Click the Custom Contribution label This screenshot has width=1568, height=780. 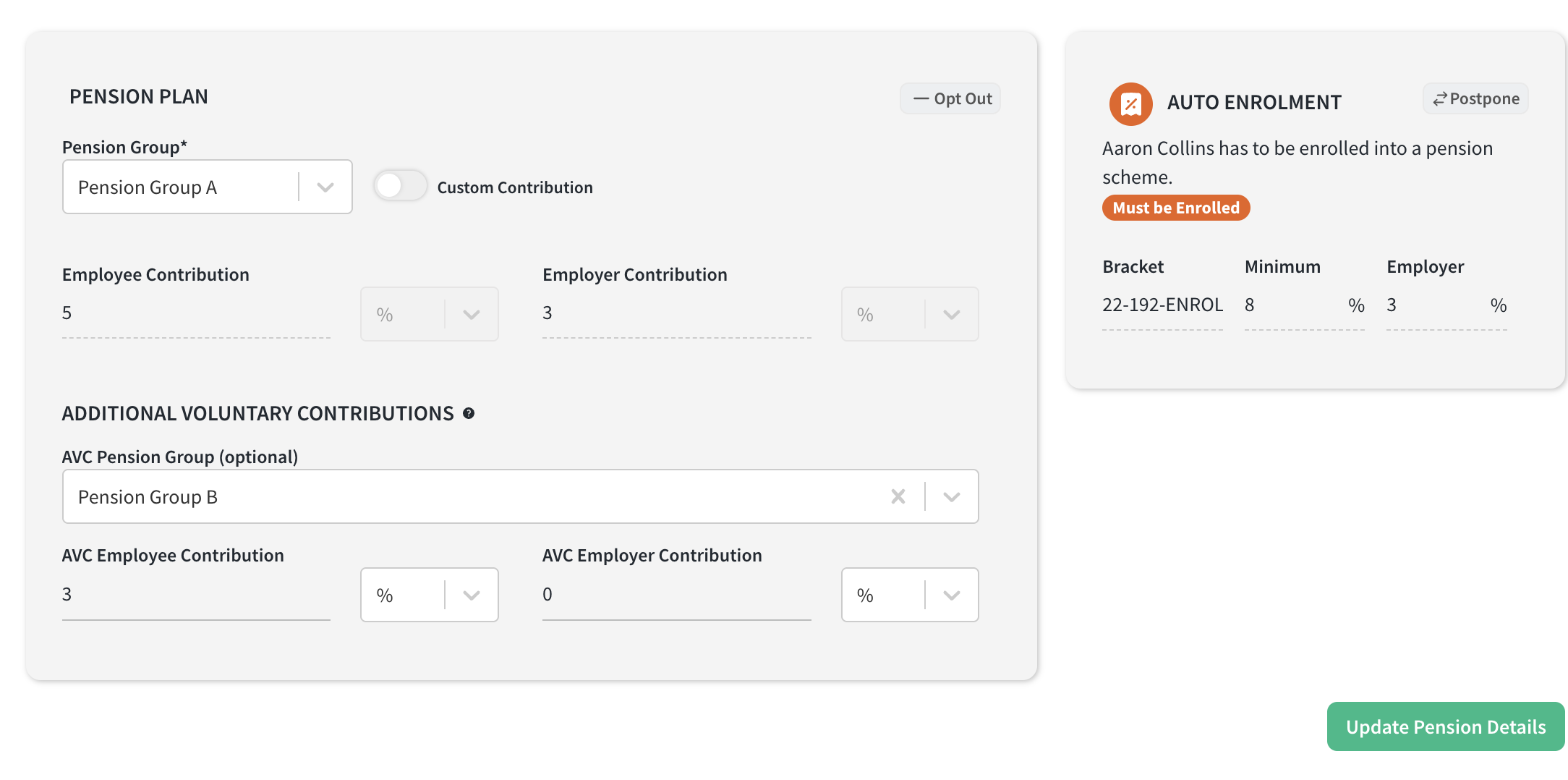515,187
